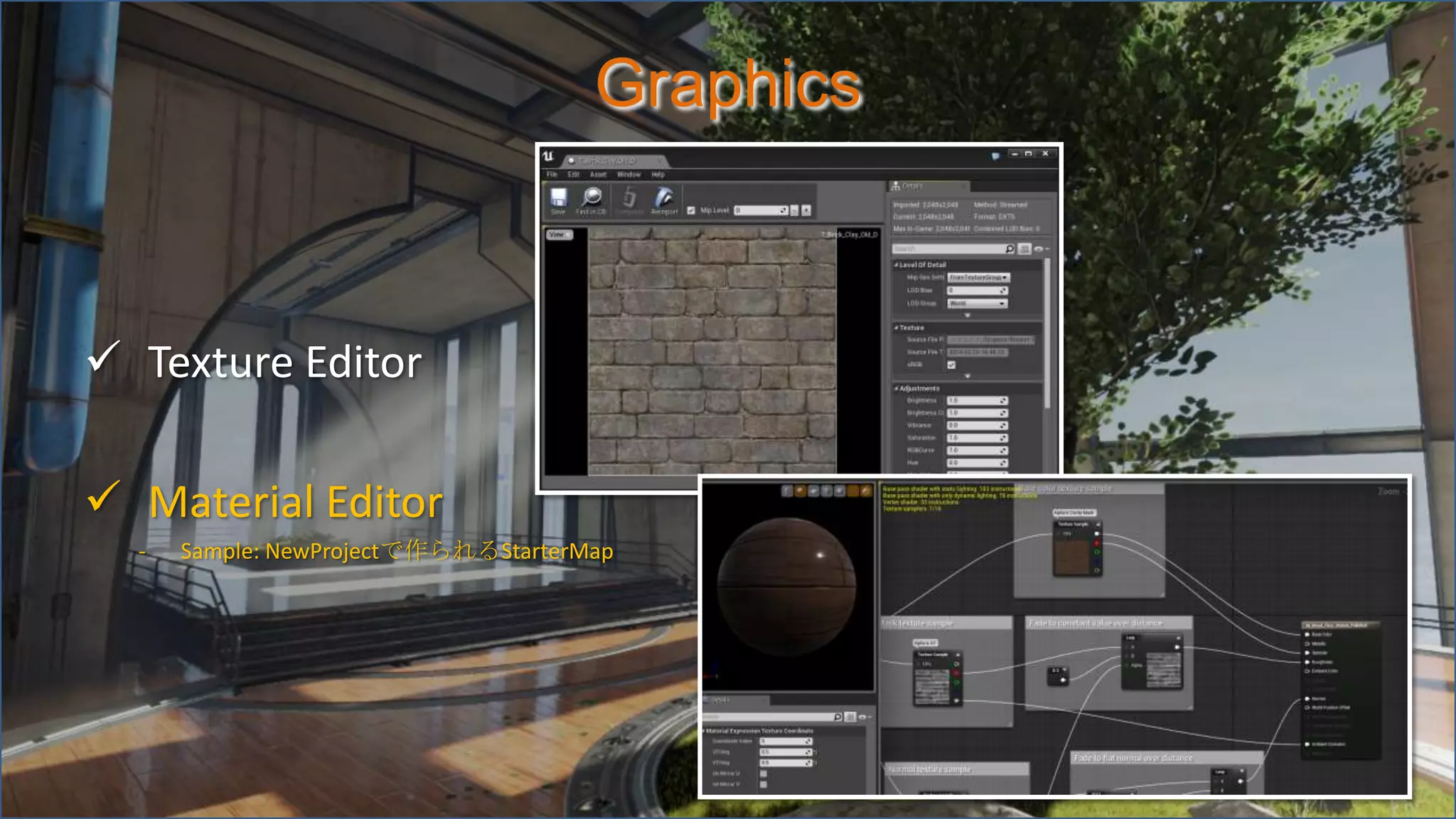Click the Lerp node in Fade to constant comment
The width and height of the screenshot is (1456, 819).
pos(1152,663)
